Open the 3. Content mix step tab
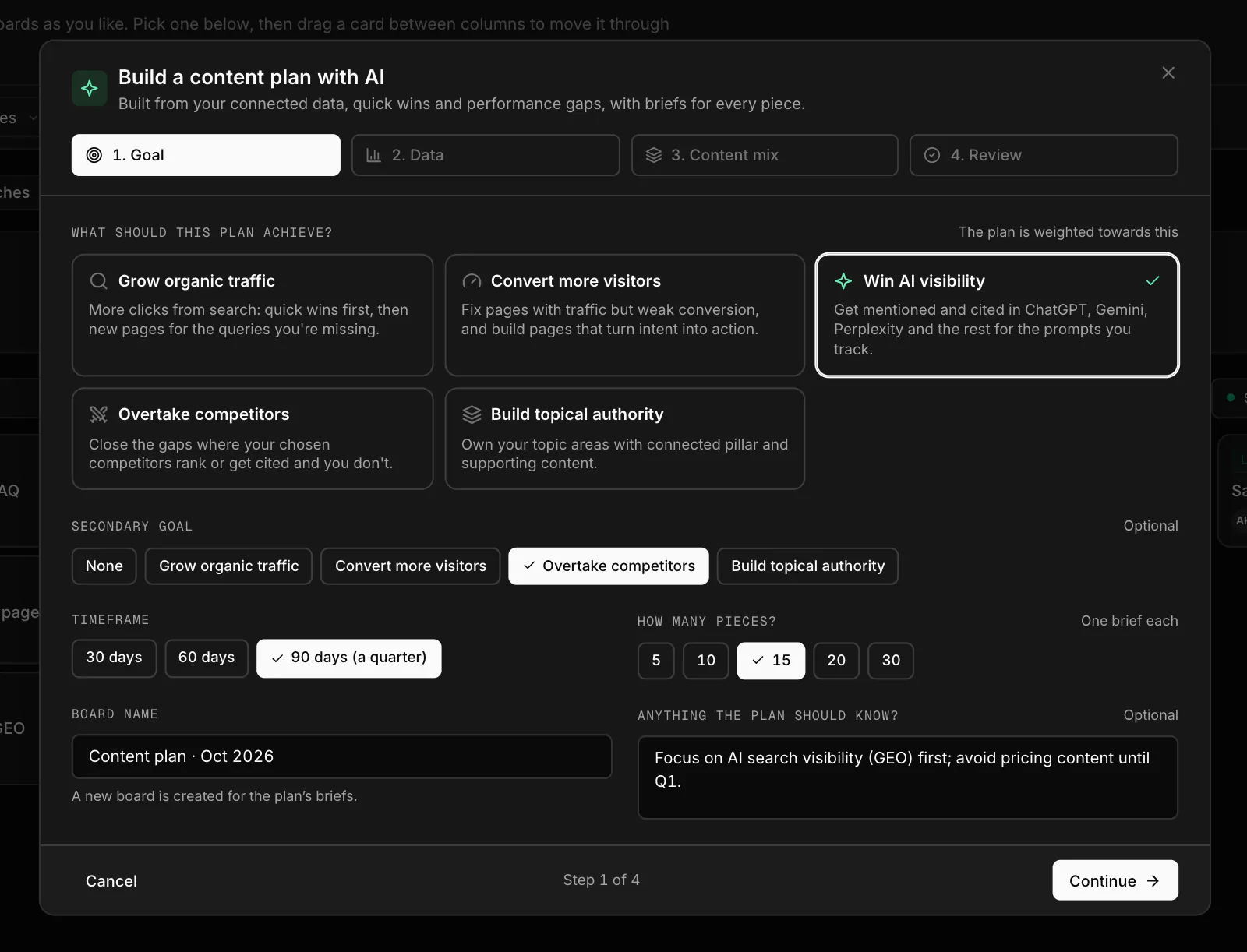This screenshot has width=1247, height=952. (765, 155)
